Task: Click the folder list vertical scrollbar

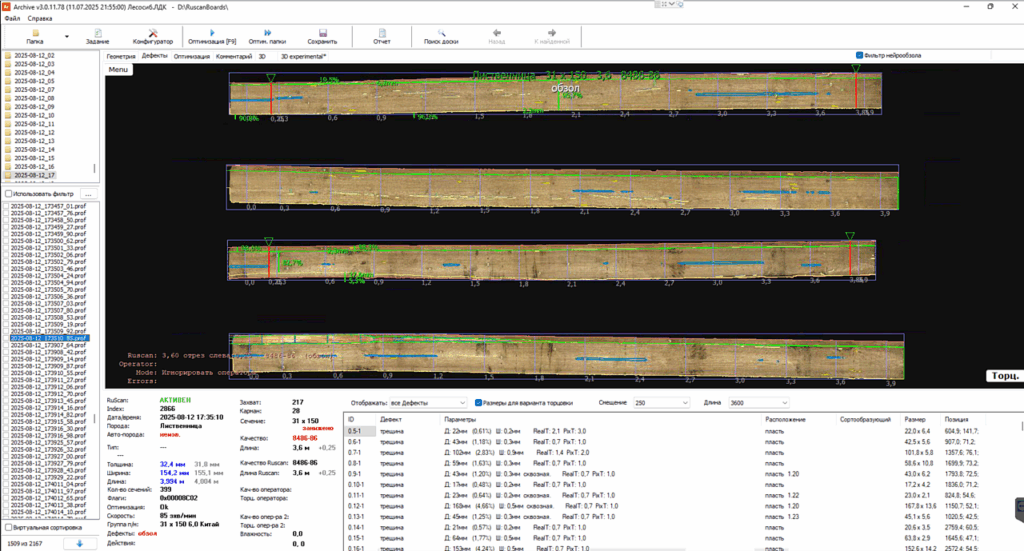Action: 95,168
